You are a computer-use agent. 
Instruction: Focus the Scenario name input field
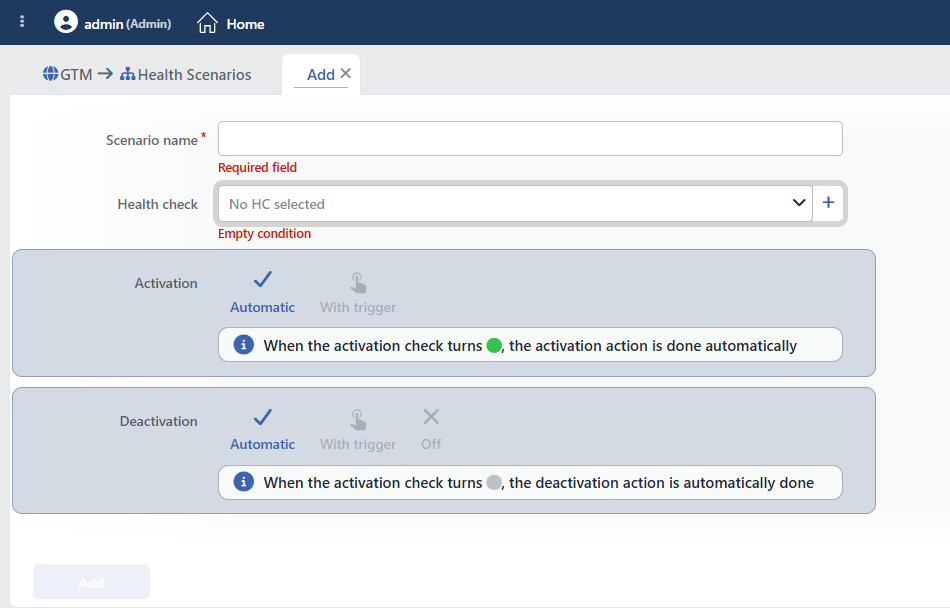[530, 139]
